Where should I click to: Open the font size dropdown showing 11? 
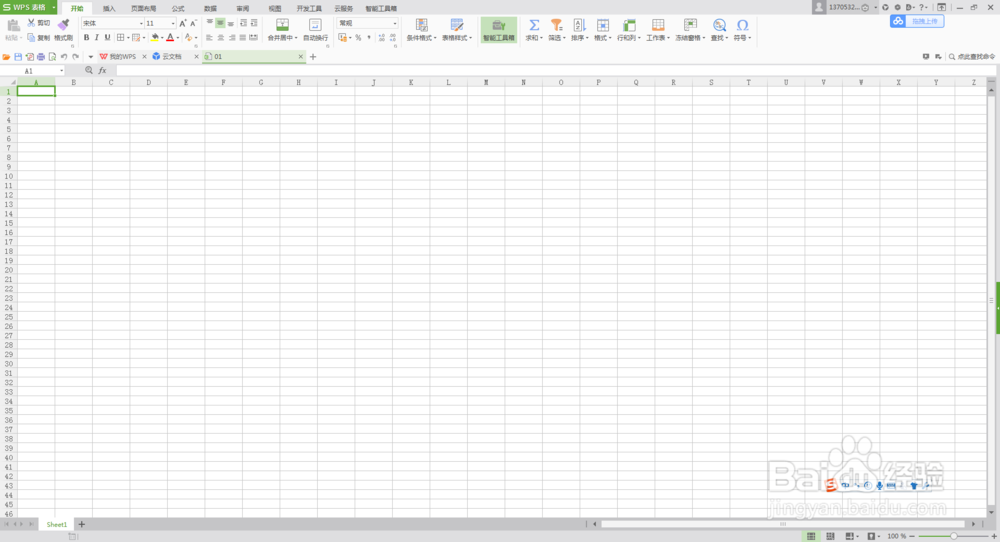click(x=173, y=24)
